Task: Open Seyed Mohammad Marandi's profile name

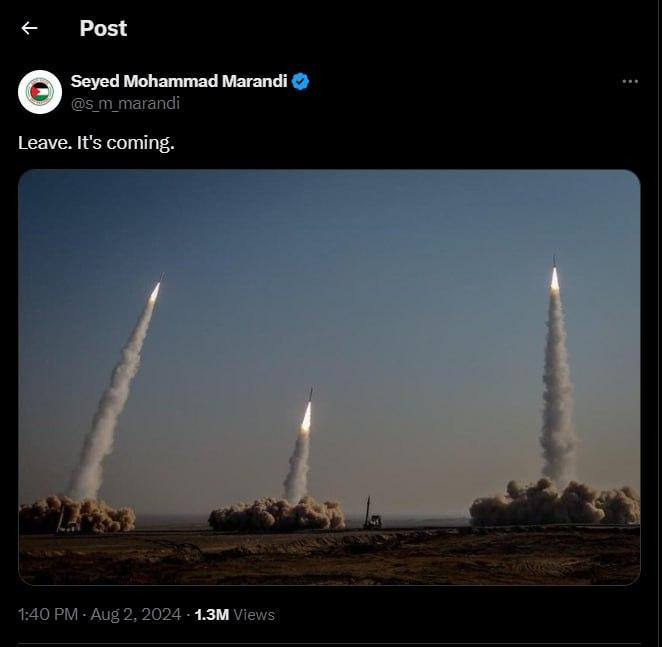Action: tap(179, 81)
